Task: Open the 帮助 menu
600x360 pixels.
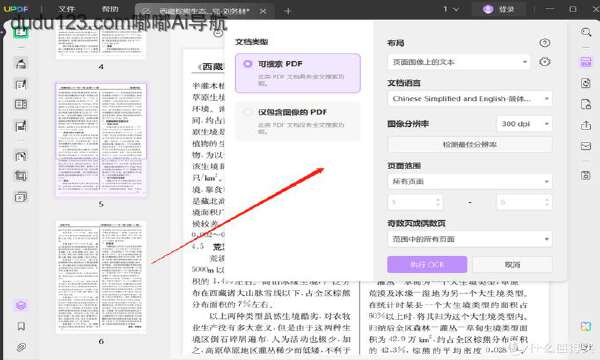Action: point(110,9)
